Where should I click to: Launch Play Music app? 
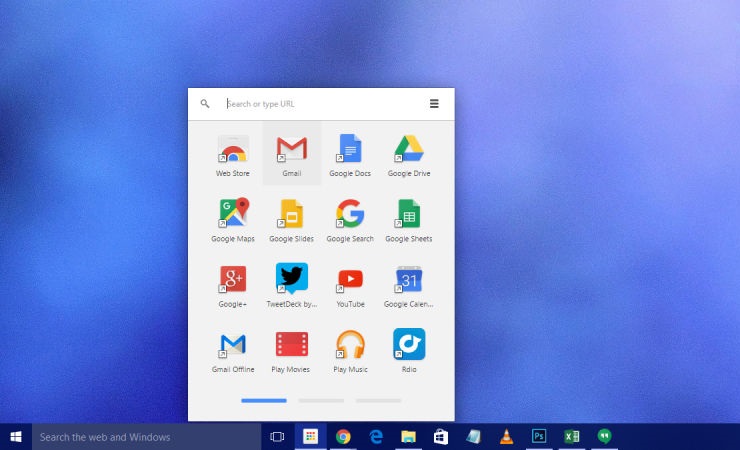click(x=350, y=351)
